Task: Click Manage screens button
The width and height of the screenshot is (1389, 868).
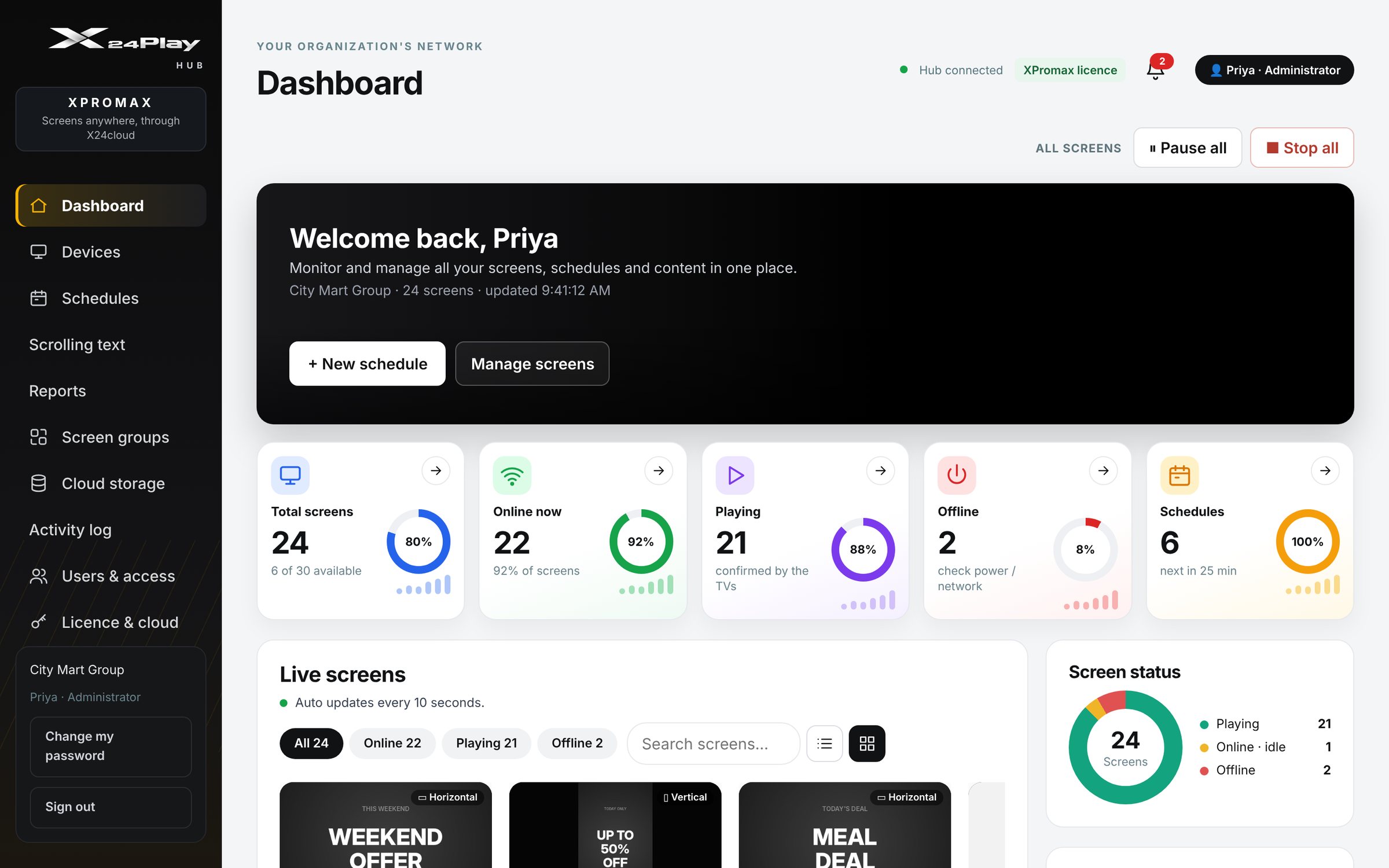Action: 532,363
